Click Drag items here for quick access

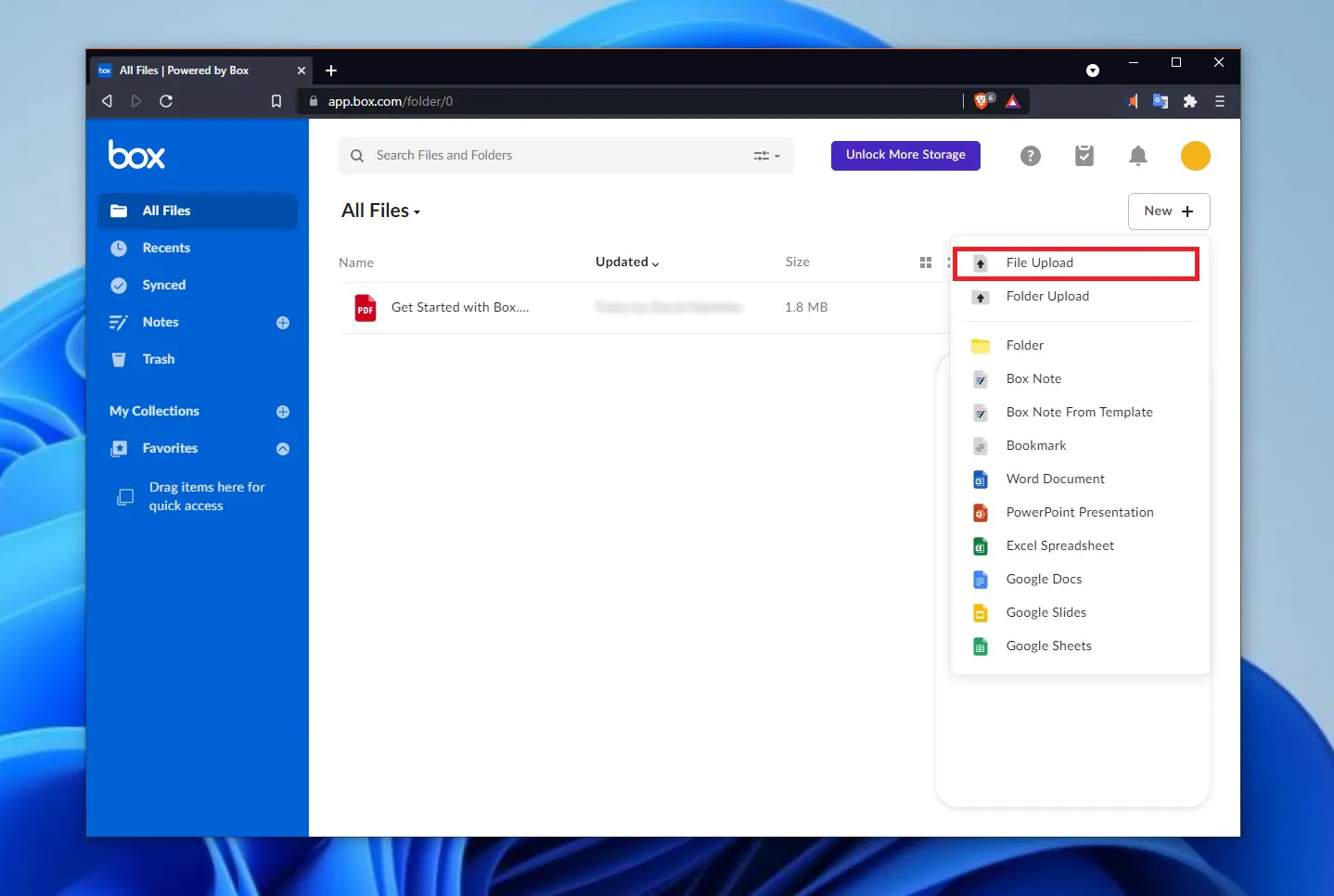(207, 496)
